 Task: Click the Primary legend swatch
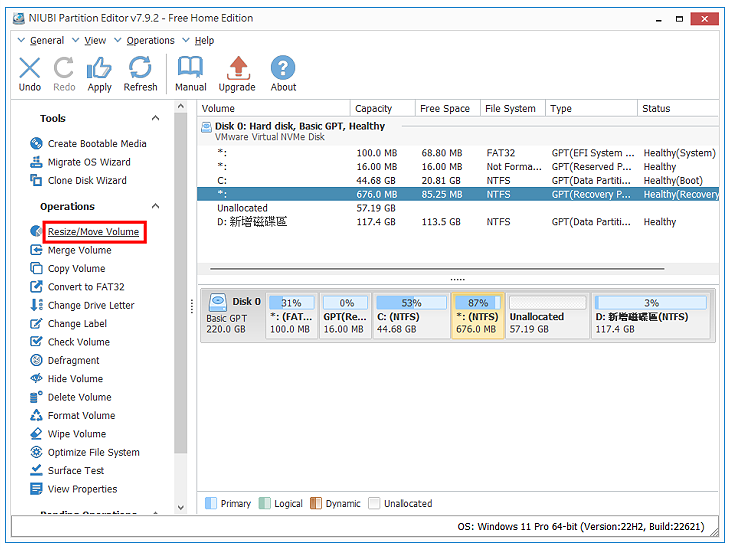[x=211, y=504]
